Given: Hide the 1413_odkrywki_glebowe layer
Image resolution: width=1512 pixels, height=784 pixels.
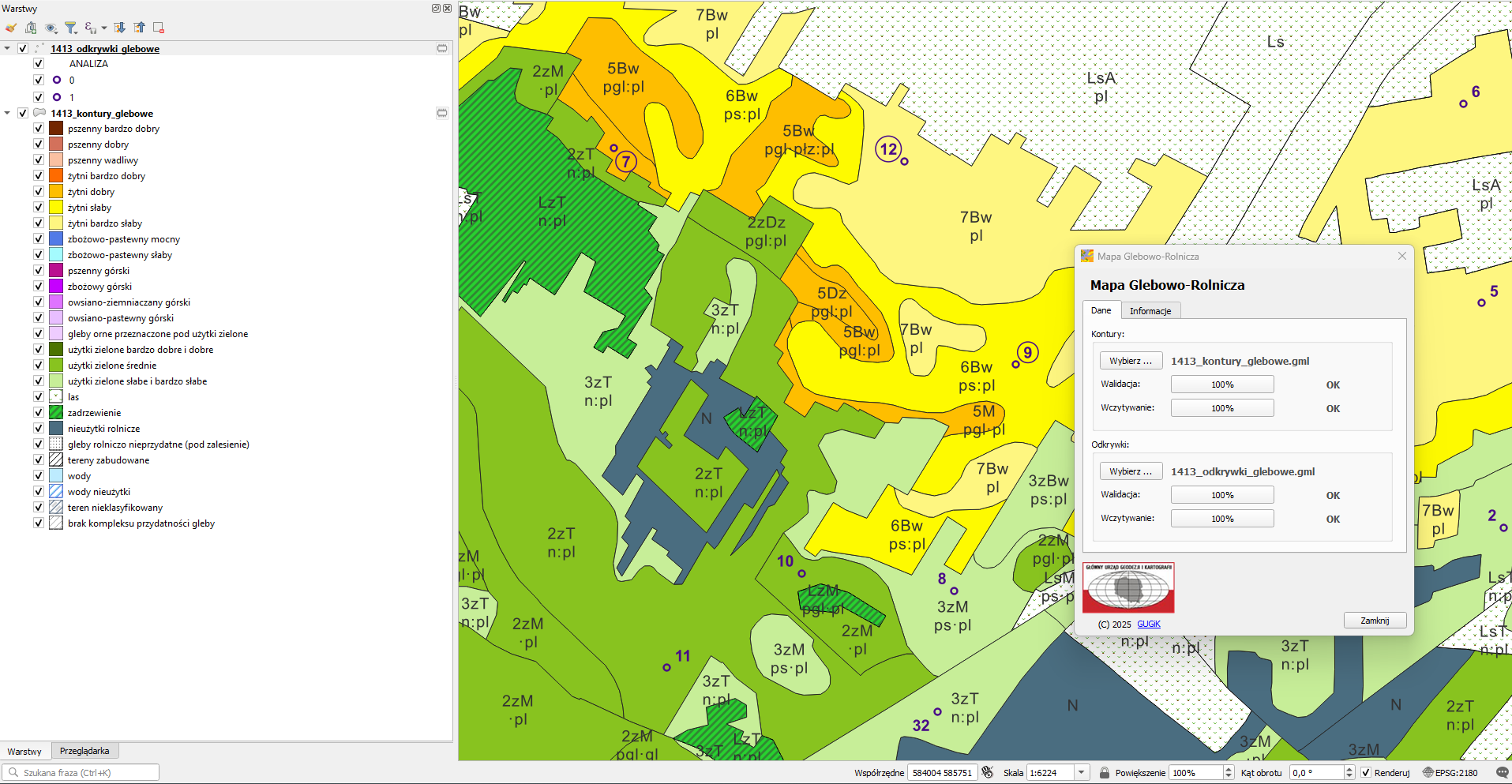Looking at the screenshot, I should 23,48.
